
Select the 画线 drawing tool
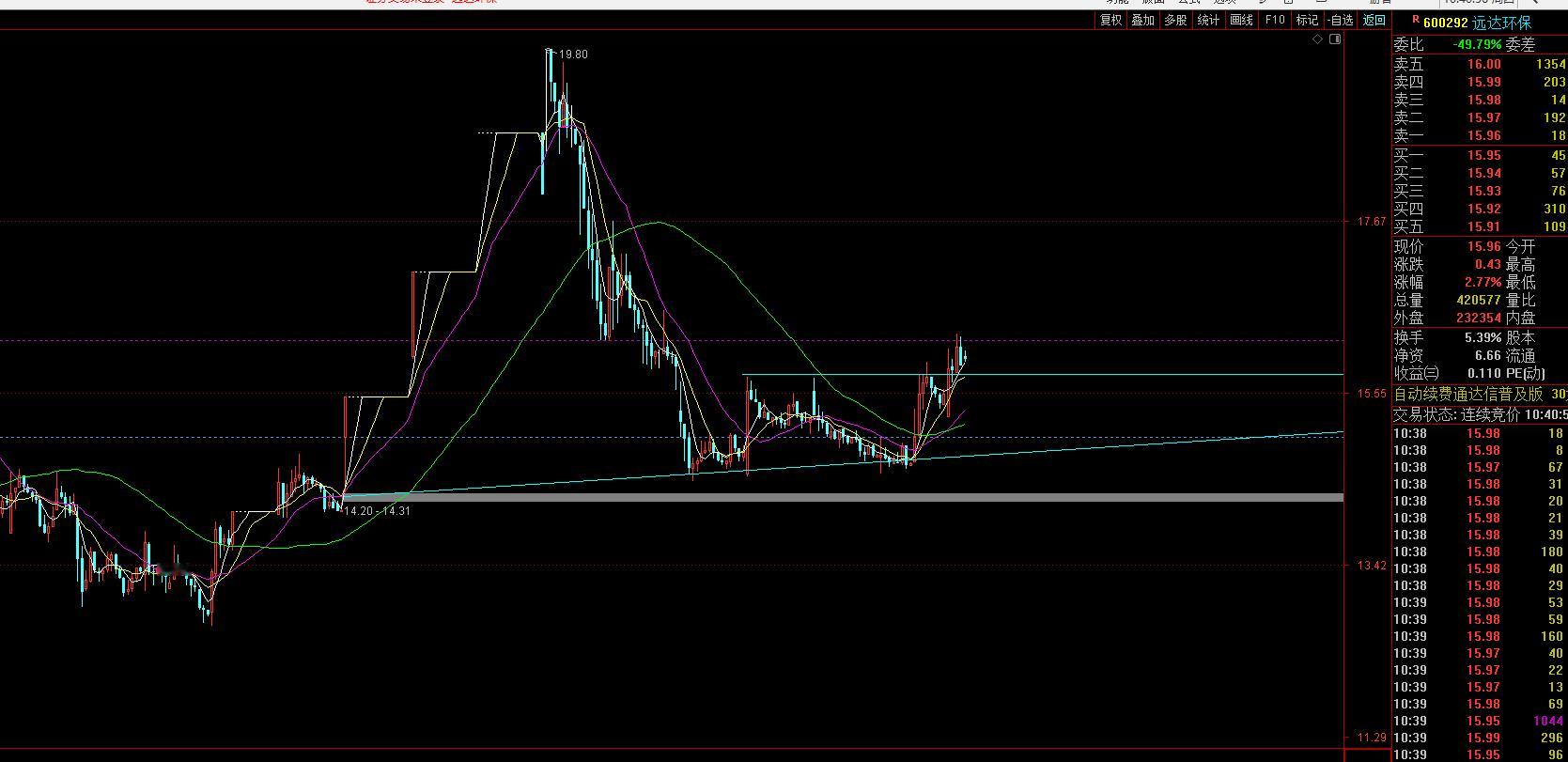[x=1242, y=20]
